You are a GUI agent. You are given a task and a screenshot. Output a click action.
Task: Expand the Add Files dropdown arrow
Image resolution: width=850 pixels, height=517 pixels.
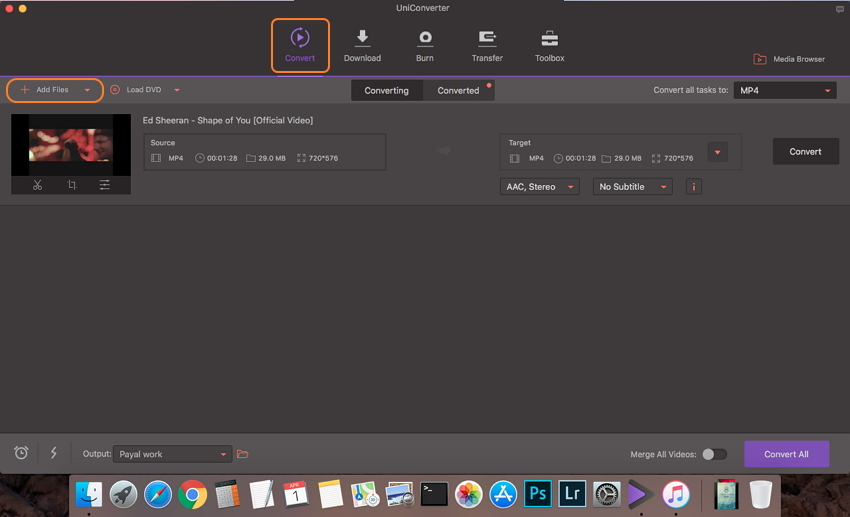[87, 90]
